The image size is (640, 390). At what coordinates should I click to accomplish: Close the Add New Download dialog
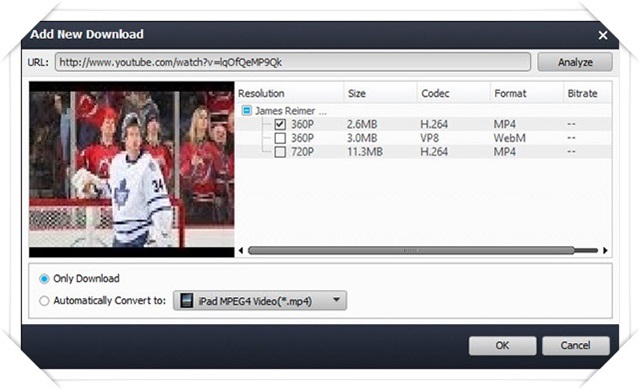(x=602, y=35)
